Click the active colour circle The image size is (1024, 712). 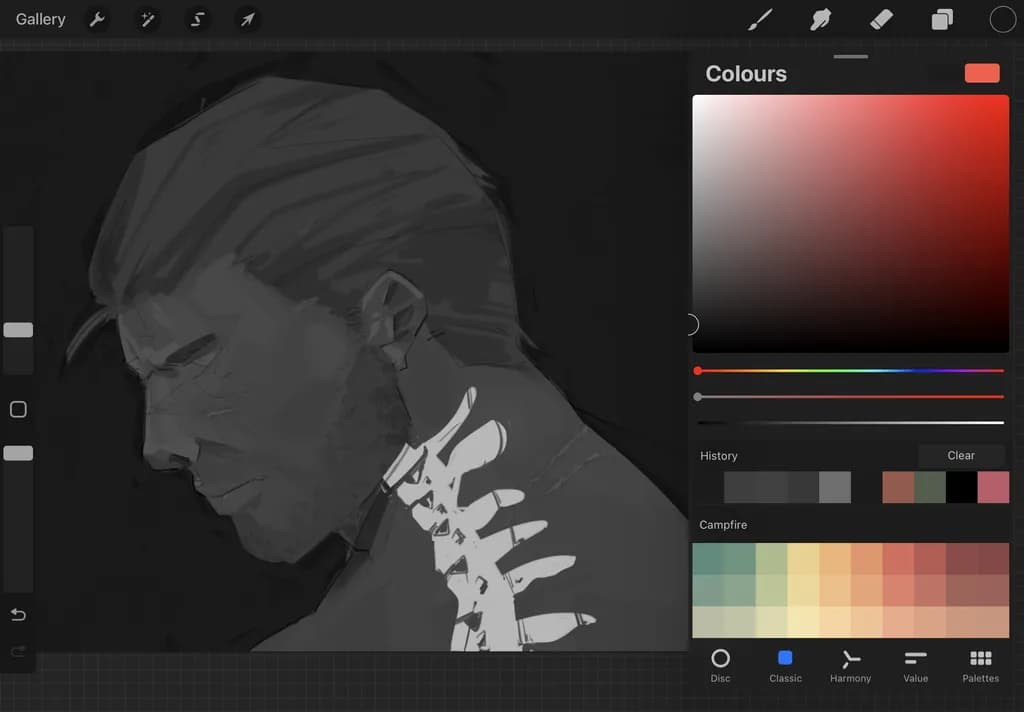click(x=1002, y=20)
